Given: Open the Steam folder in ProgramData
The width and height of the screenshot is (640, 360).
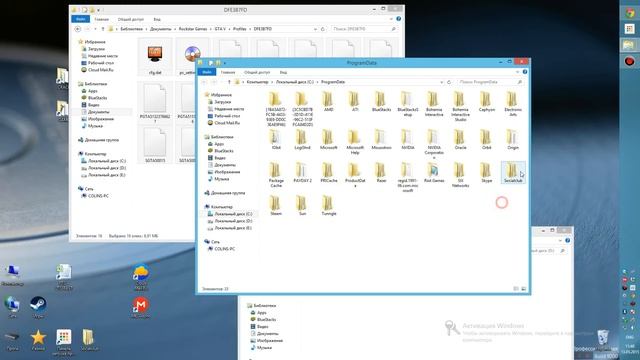Looking at the screenshot, I should point(276,206).
